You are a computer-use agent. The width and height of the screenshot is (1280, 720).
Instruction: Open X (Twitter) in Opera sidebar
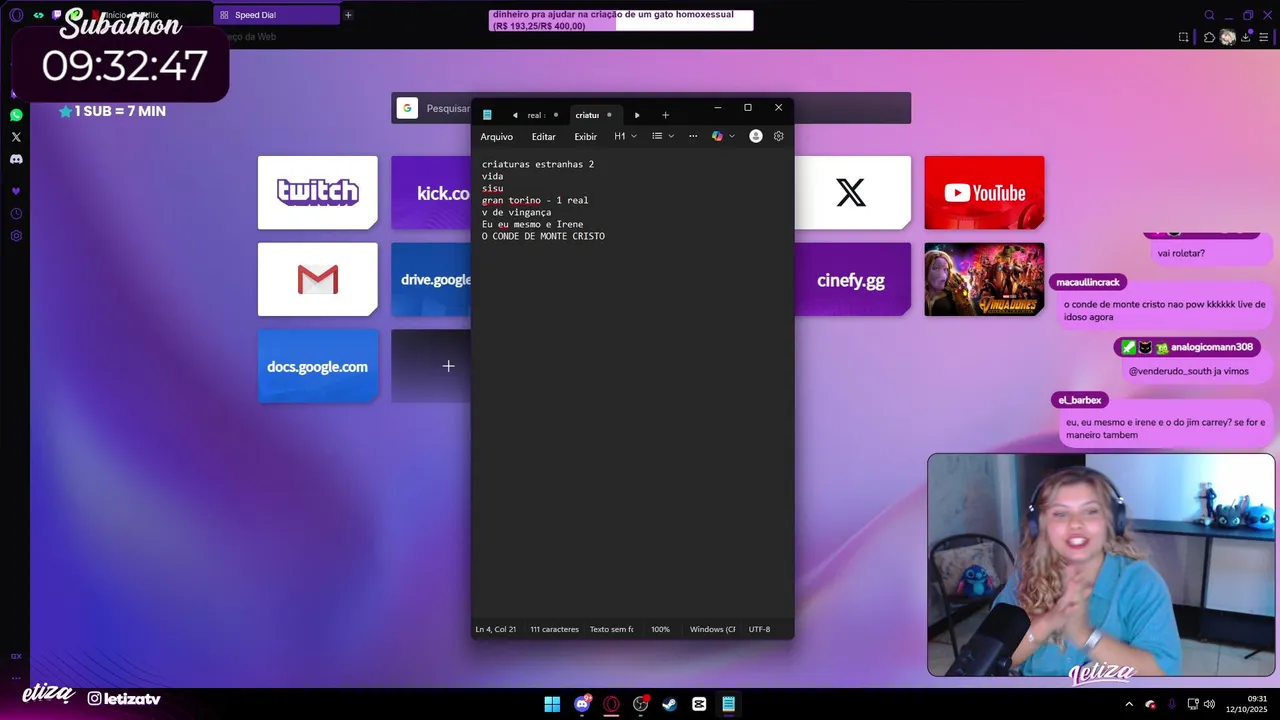pos(16,137)
